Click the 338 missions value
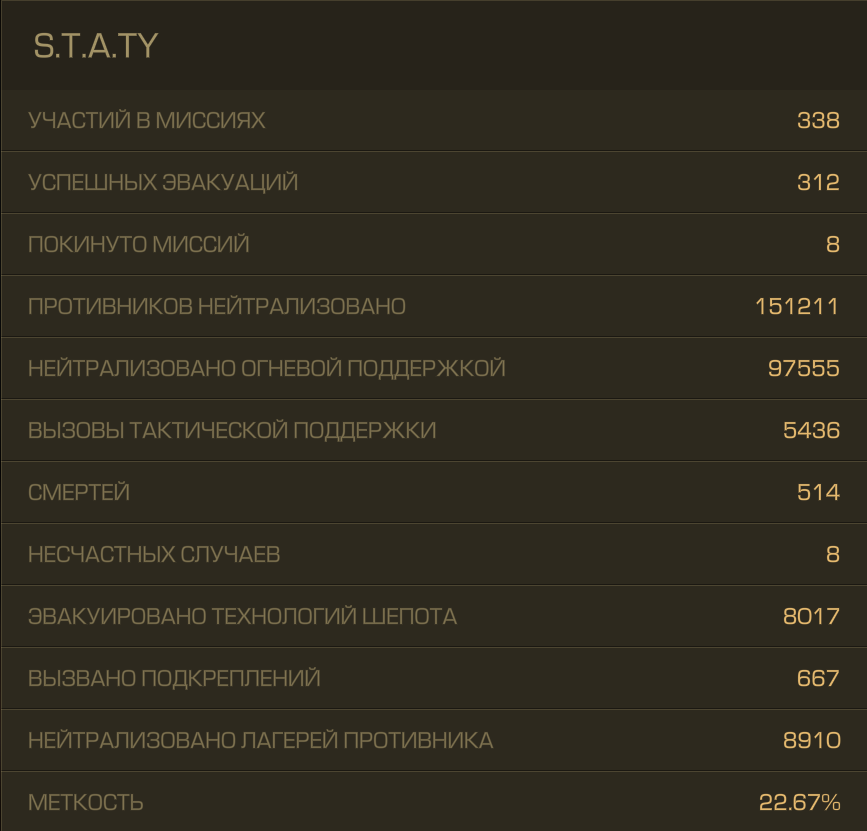The width and height of the screenshot is (867, 831). (x=818, y=121)
